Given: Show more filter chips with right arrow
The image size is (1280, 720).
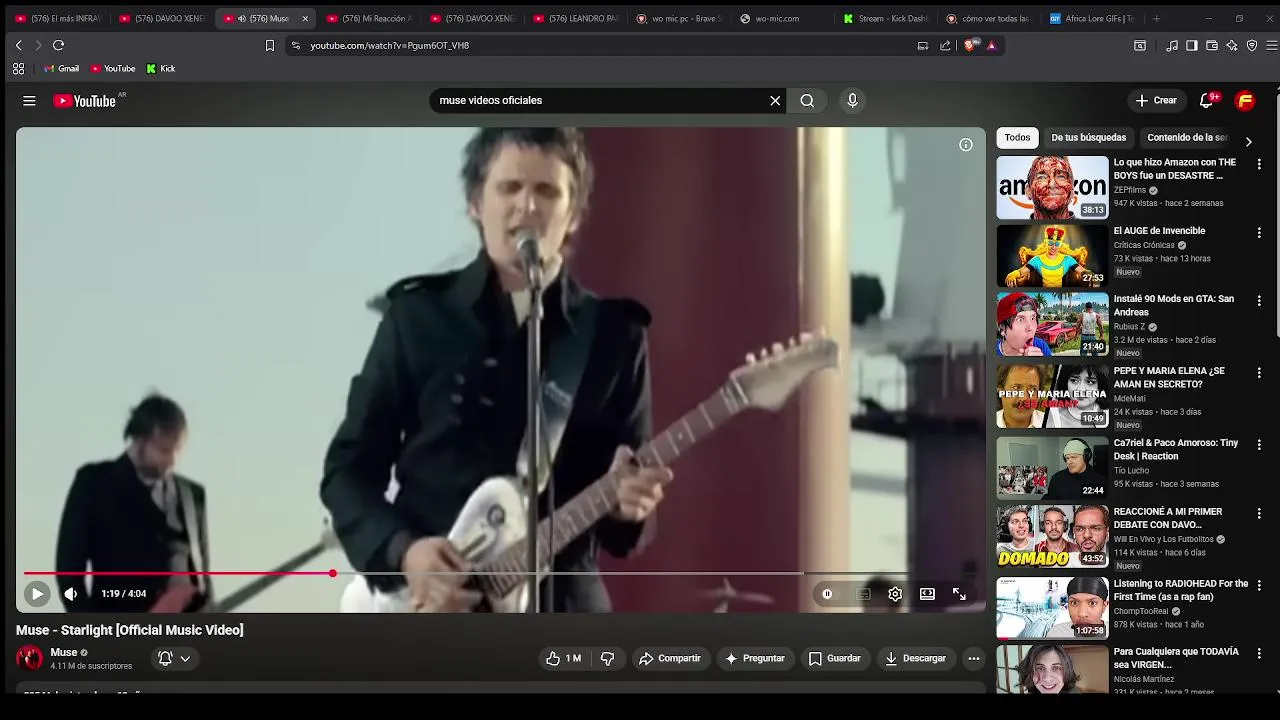Looking at the screenshot, I should coord(1248,142).
